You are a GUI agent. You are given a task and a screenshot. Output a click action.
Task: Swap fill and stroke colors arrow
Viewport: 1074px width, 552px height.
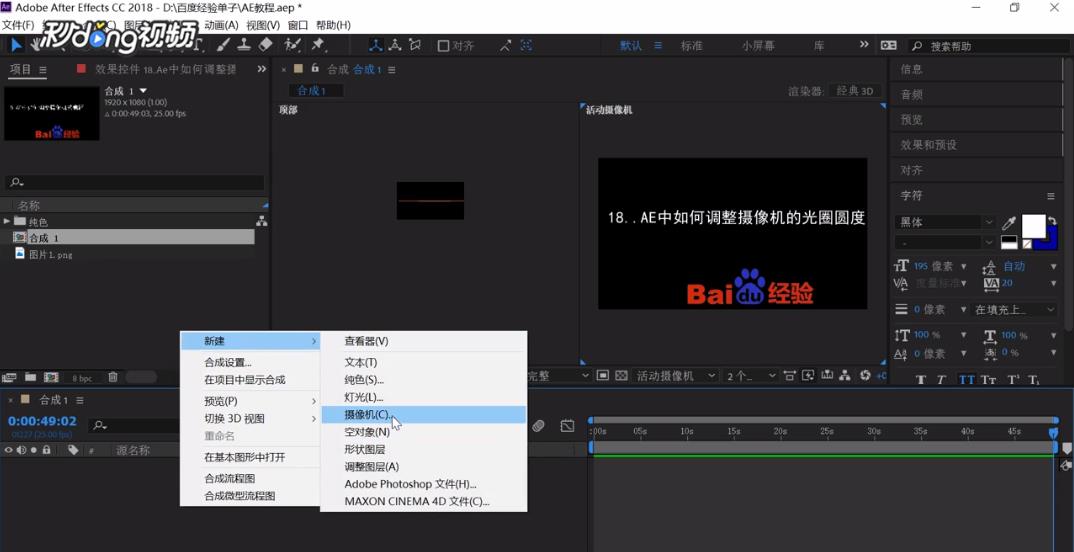click(x=1051, y=221)
